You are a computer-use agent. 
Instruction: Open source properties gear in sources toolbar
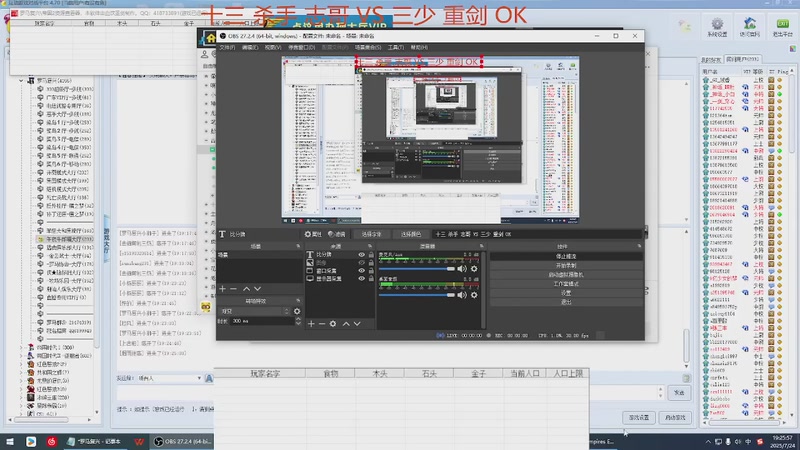333,323
